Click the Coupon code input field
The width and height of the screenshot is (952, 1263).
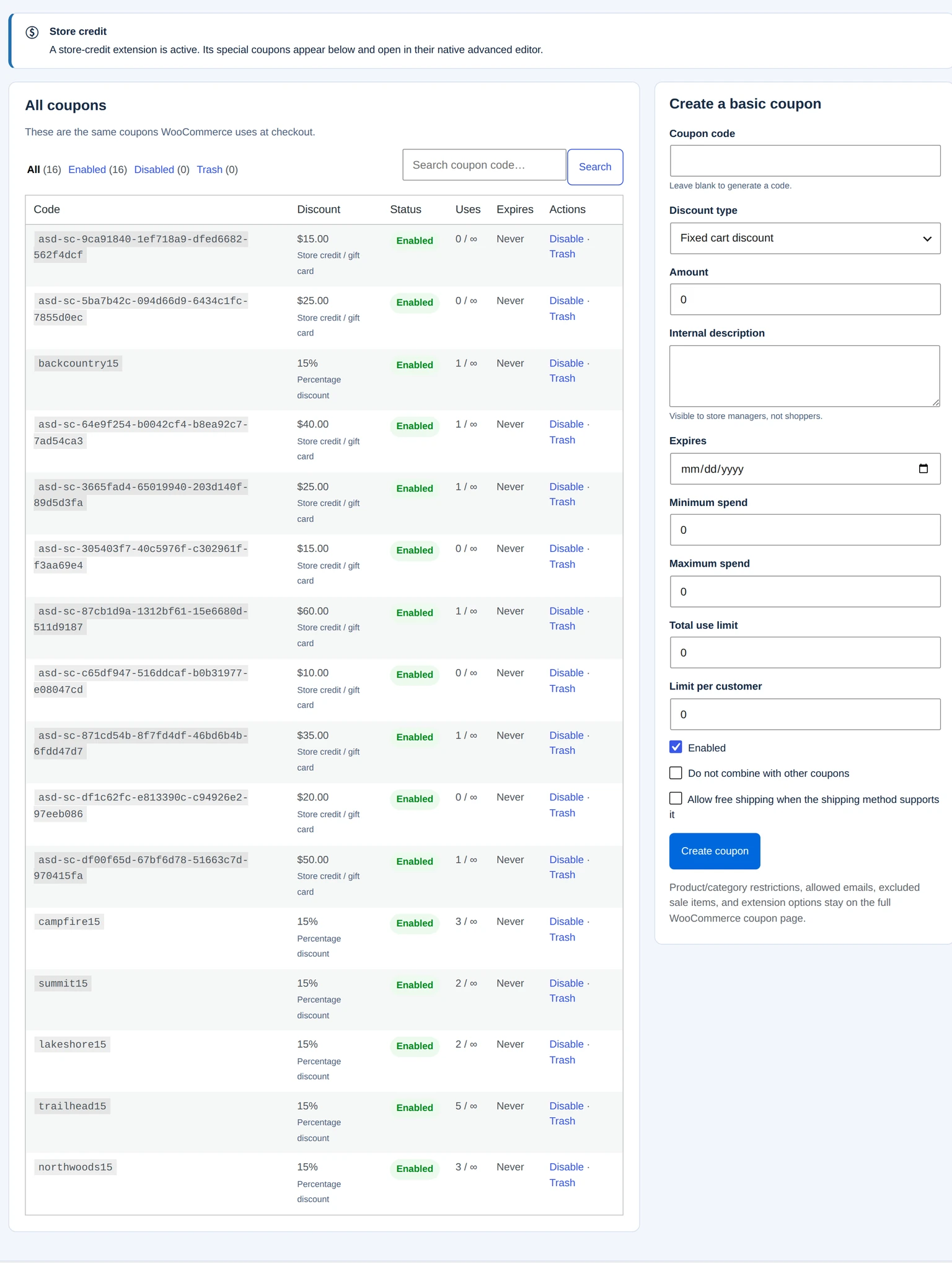[805, 161]
